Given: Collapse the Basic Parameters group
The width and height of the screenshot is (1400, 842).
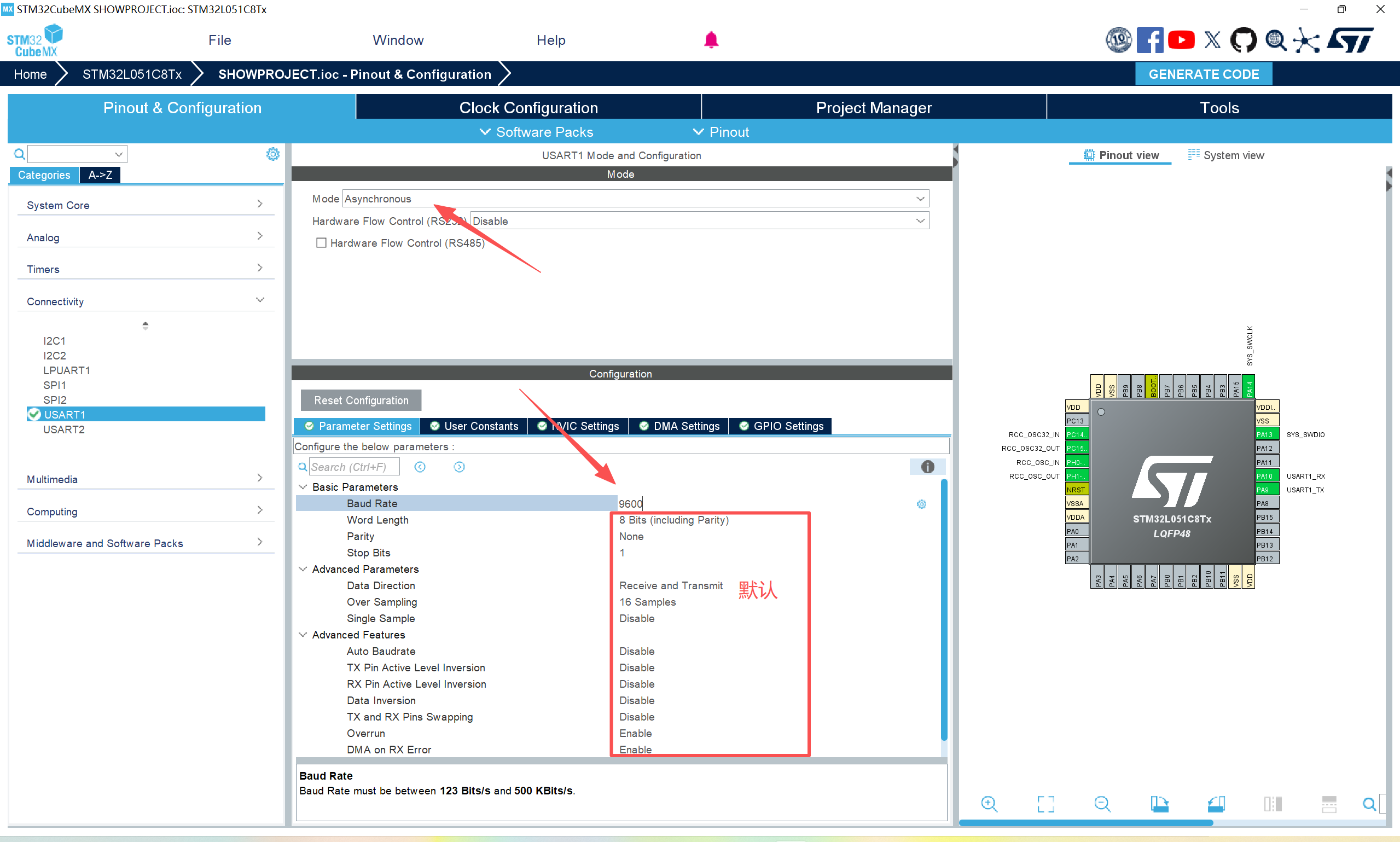Looking at the screenshot, I should tap(303, 487).
